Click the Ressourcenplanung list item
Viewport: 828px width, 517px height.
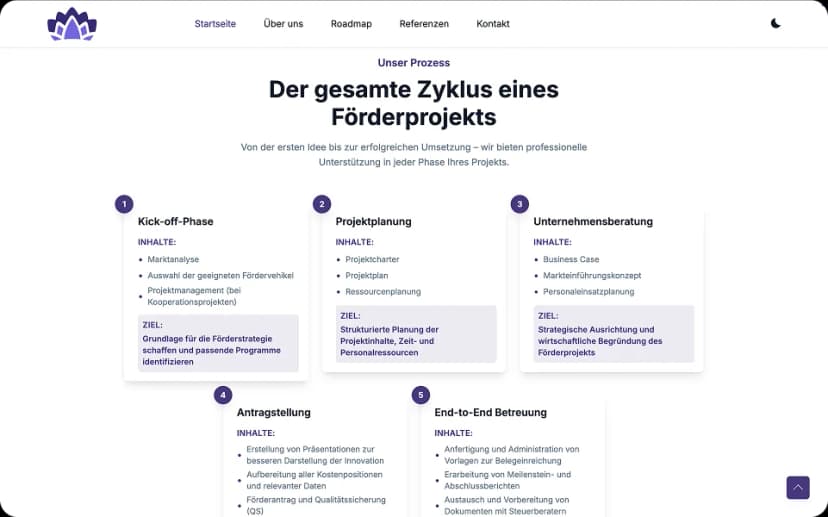pyautogui.click(x=383, y=292)
